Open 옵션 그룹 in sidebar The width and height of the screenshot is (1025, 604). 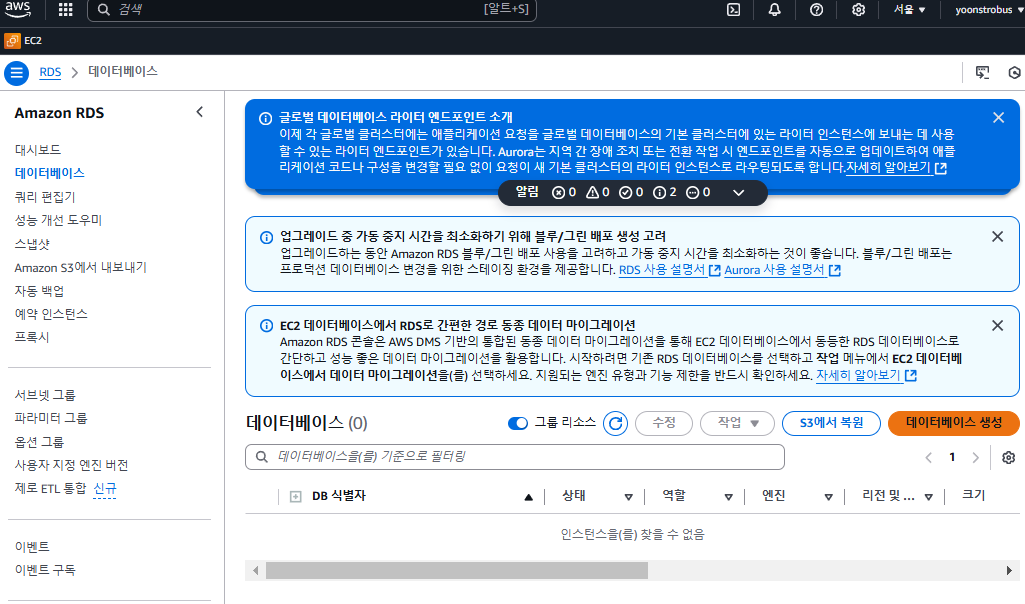[x=39, y=442]
